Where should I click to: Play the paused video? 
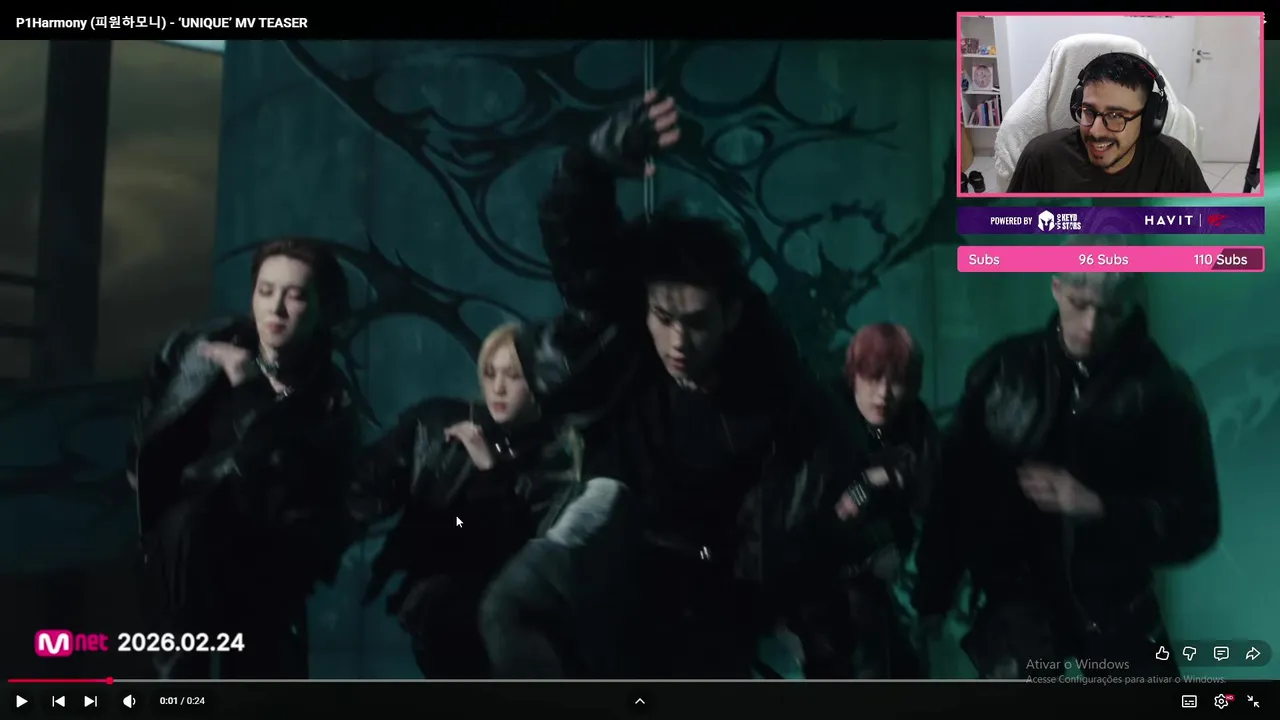pos(21,701)
